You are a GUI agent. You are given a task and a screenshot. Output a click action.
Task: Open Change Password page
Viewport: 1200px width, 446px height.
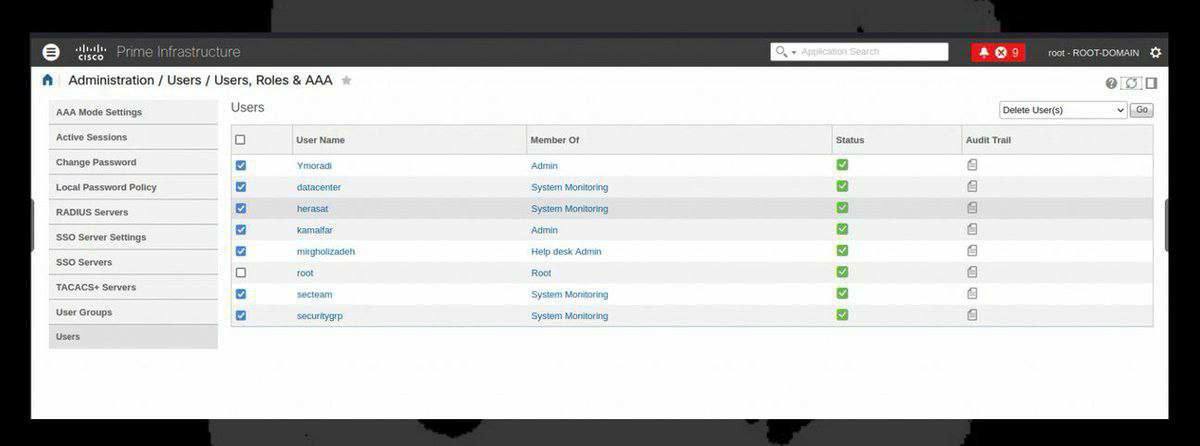[133, 162]
